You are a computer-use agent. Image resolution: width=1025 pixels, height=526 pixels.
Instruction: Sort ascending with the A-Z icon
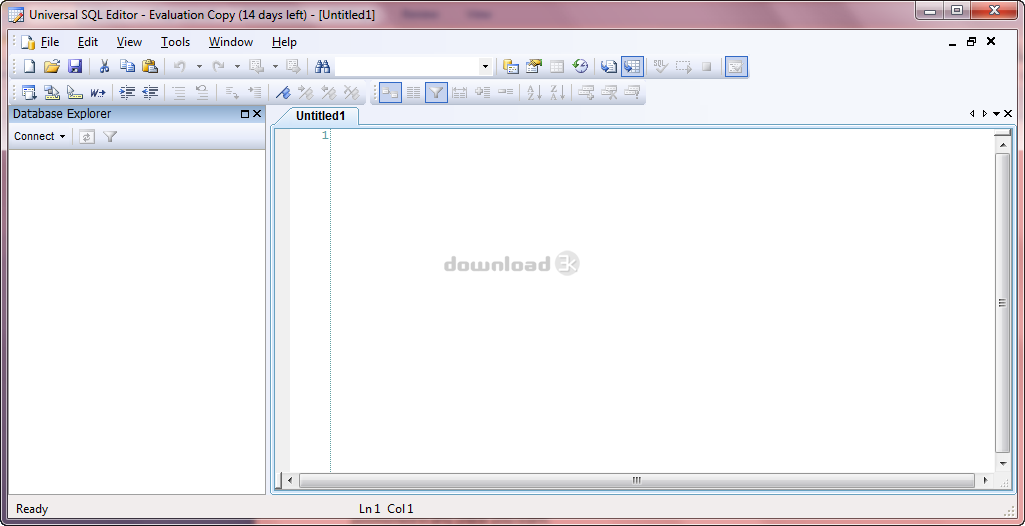535,93
